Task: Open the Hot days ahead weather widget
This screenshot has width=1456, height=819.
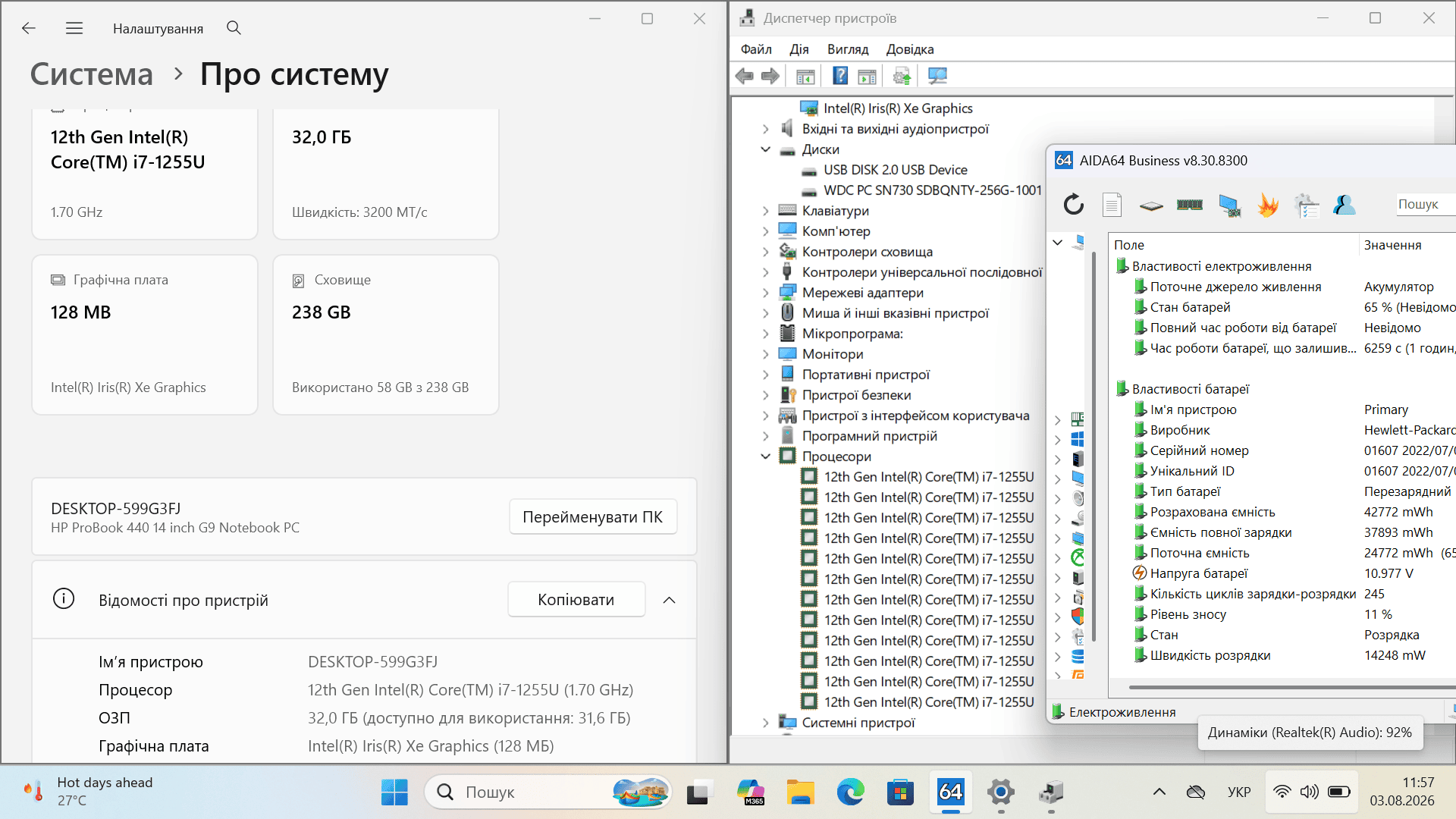Action: tap(88, 792)
